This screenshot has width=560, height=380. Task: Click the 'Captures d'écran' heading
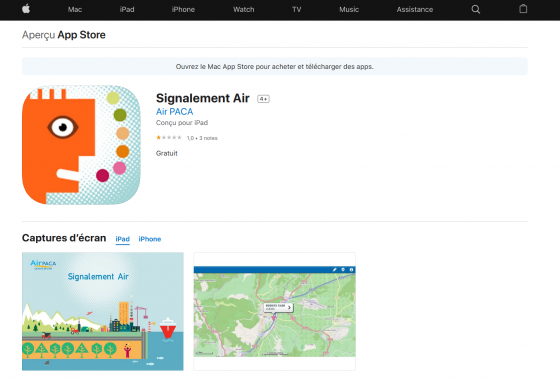pyautogui.click(x=64, y=238)
